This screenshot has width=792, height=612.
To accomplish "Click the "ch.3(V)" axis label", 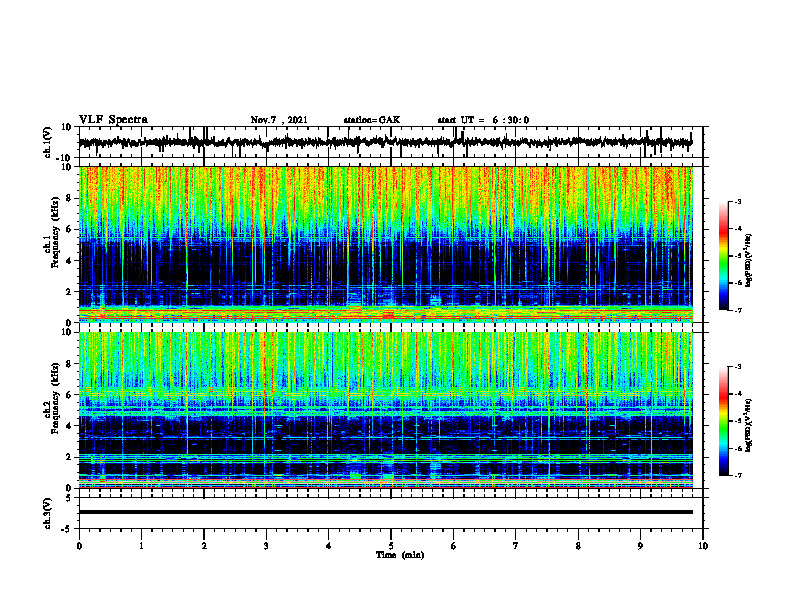I will pyautogui.click(x=48, y=513).
